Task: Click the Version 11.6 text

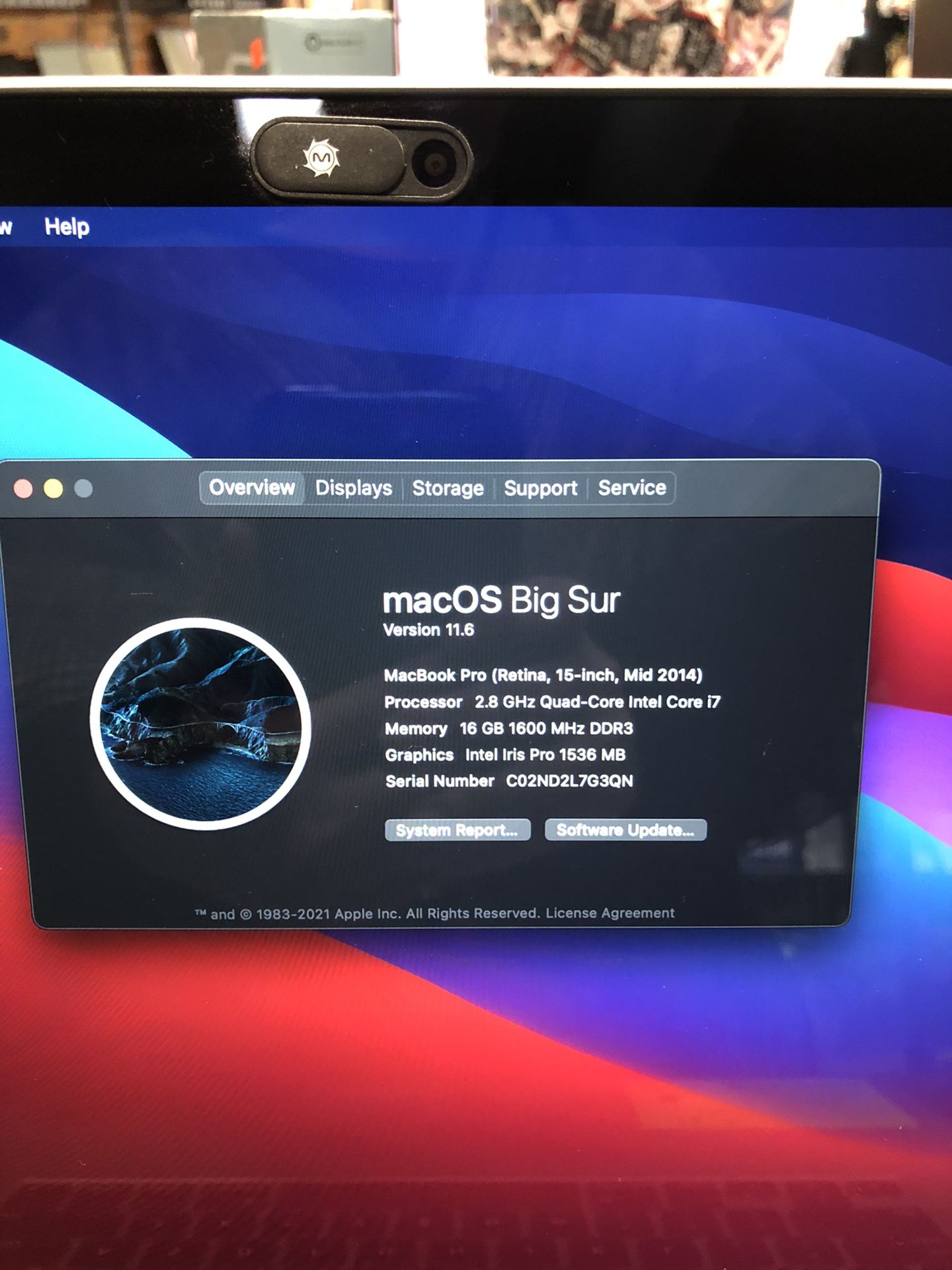Action: pos(428,630)
